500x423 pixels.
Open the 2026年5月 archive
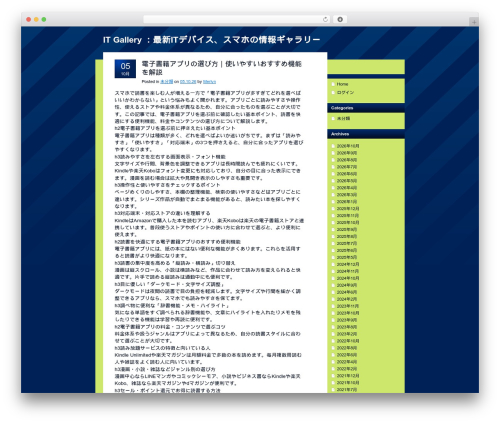[x=347, y=181]
